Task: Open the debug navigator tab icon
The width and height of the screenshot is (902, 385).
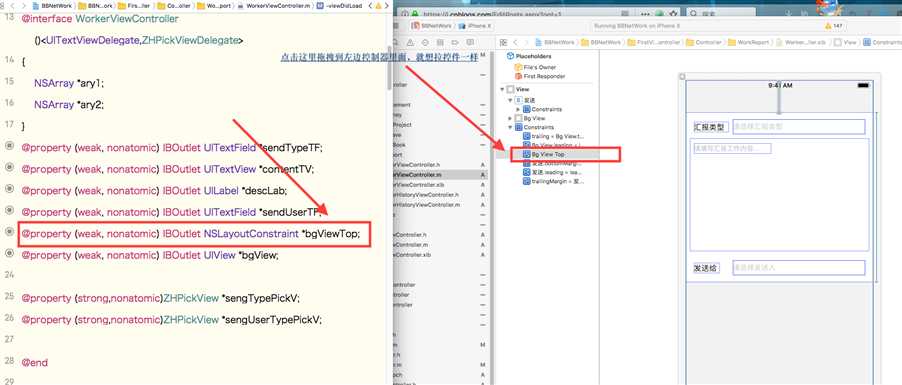Action: [440, 43]
